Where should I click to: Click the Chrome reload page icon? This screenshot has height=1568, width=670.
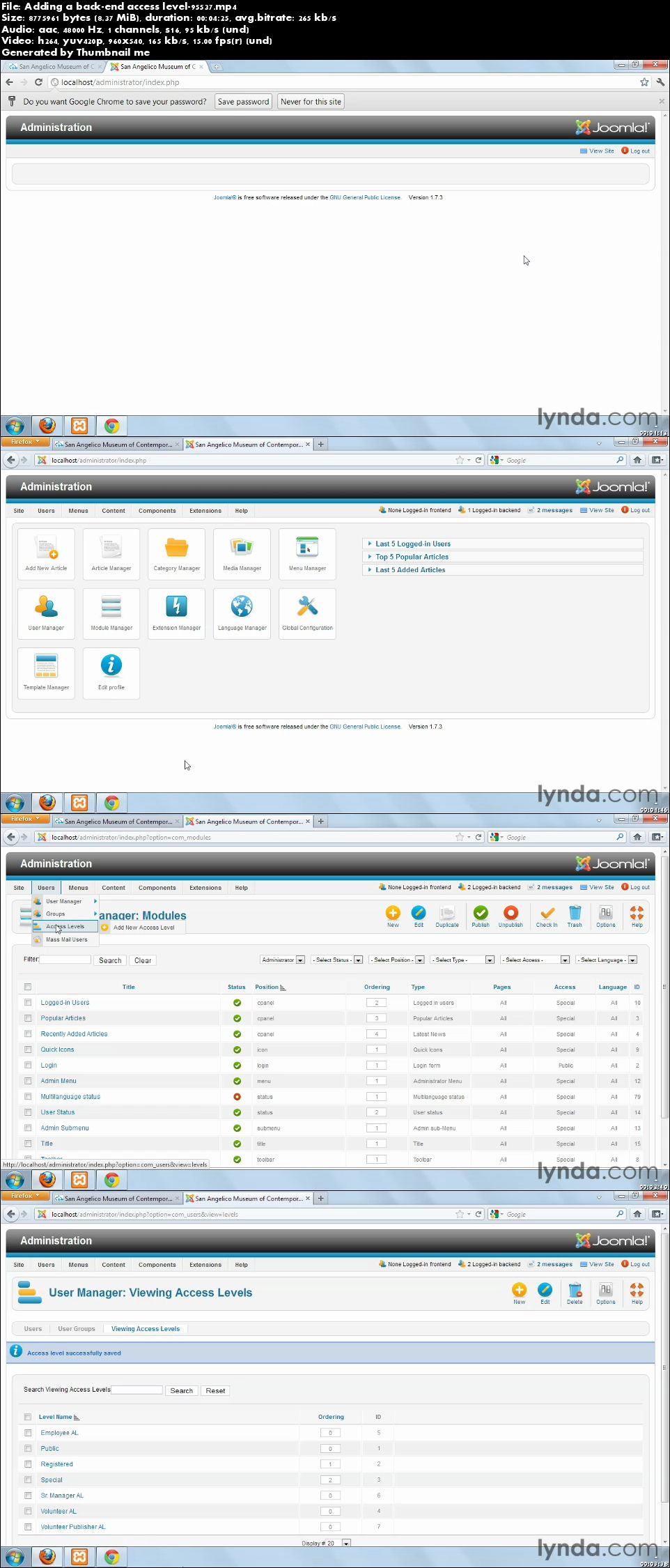pyautogui.click(x=39, y=82)
